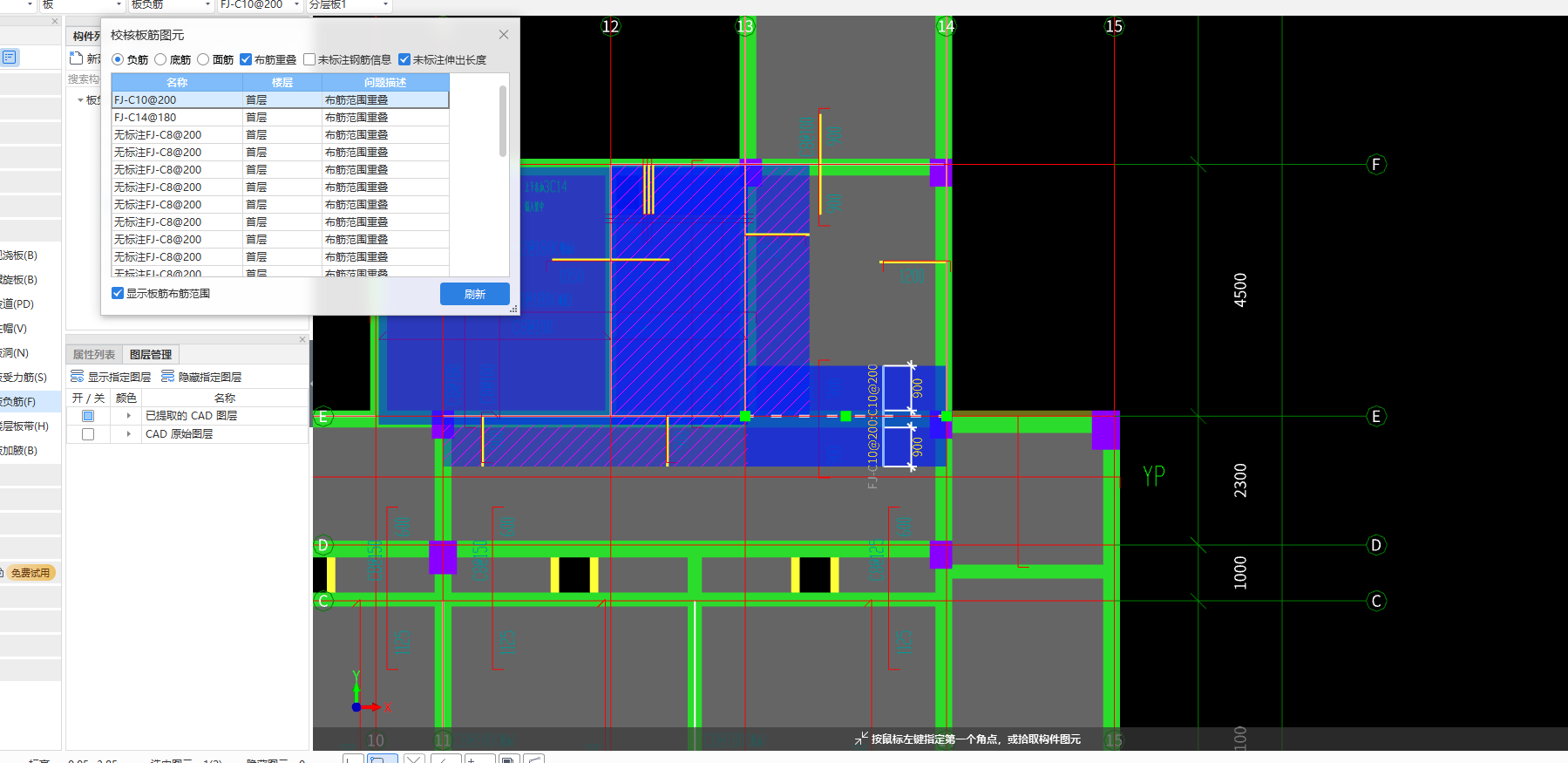Image resolution: width=1568 pixels, height=763 pixels.
Task: Click the 楼层 column header
Action: point(282,83)
